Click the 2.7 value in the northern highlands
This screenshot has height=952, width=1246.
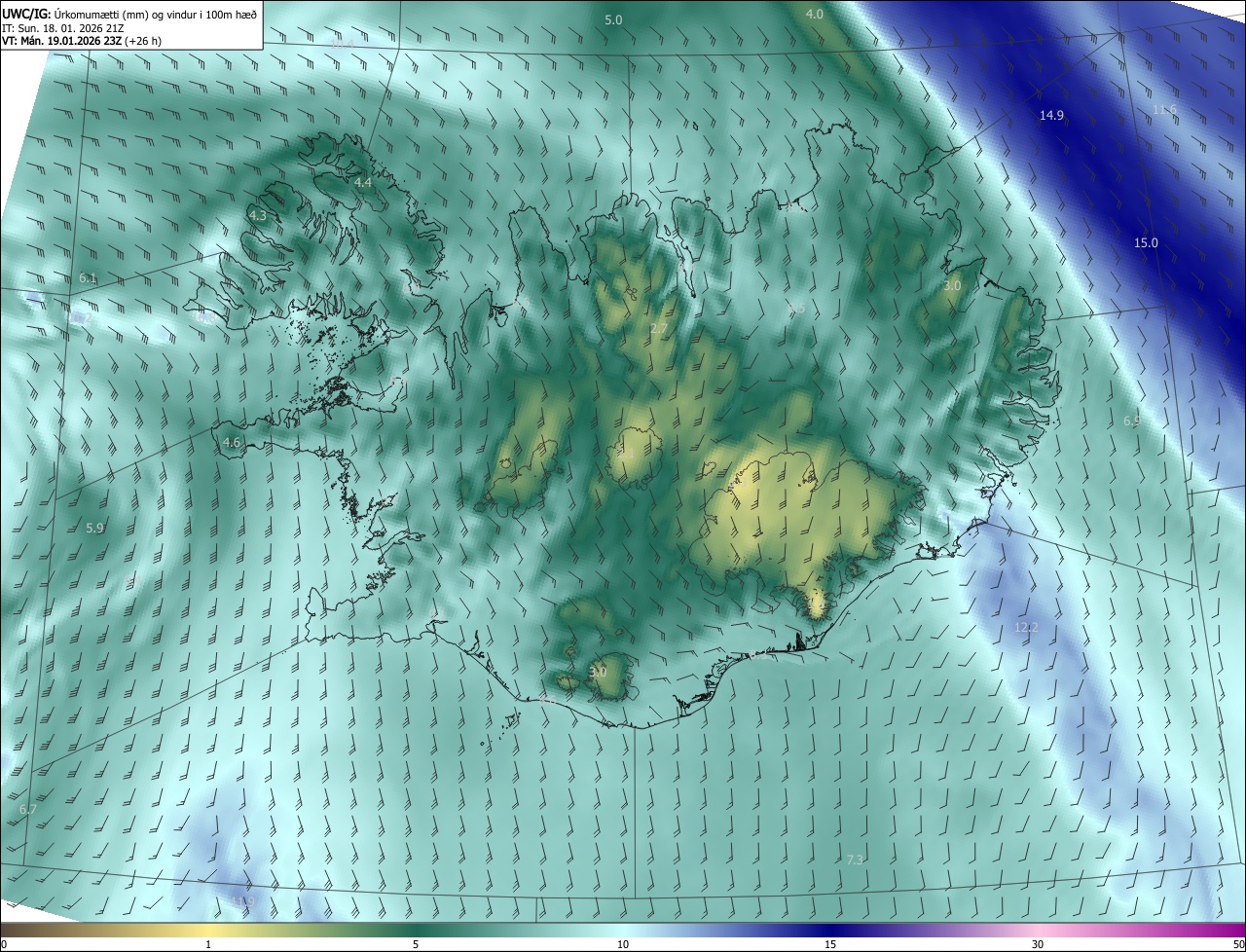(659, 329)
